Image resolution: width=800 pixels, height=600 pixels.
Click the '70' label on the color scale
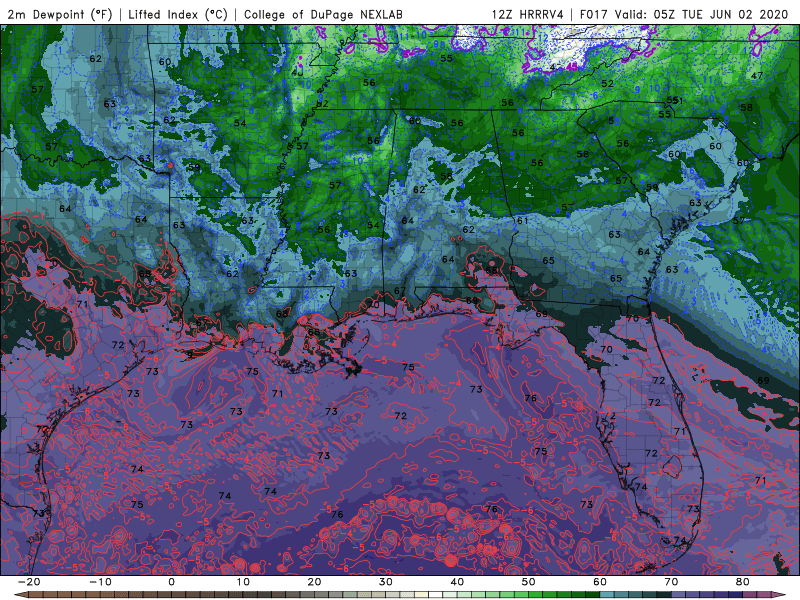point(671,582)
